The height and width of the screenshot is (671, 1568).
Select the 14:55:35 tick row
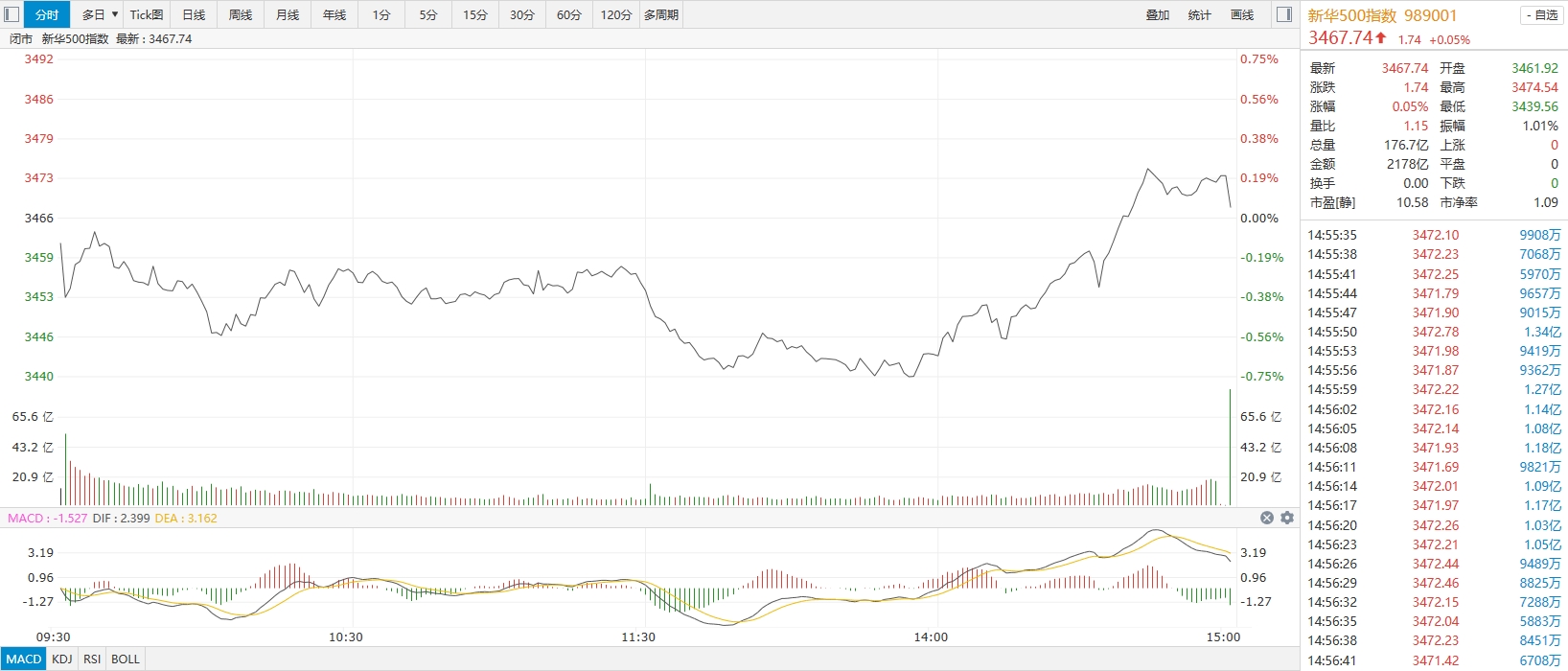click(1434, 235)
